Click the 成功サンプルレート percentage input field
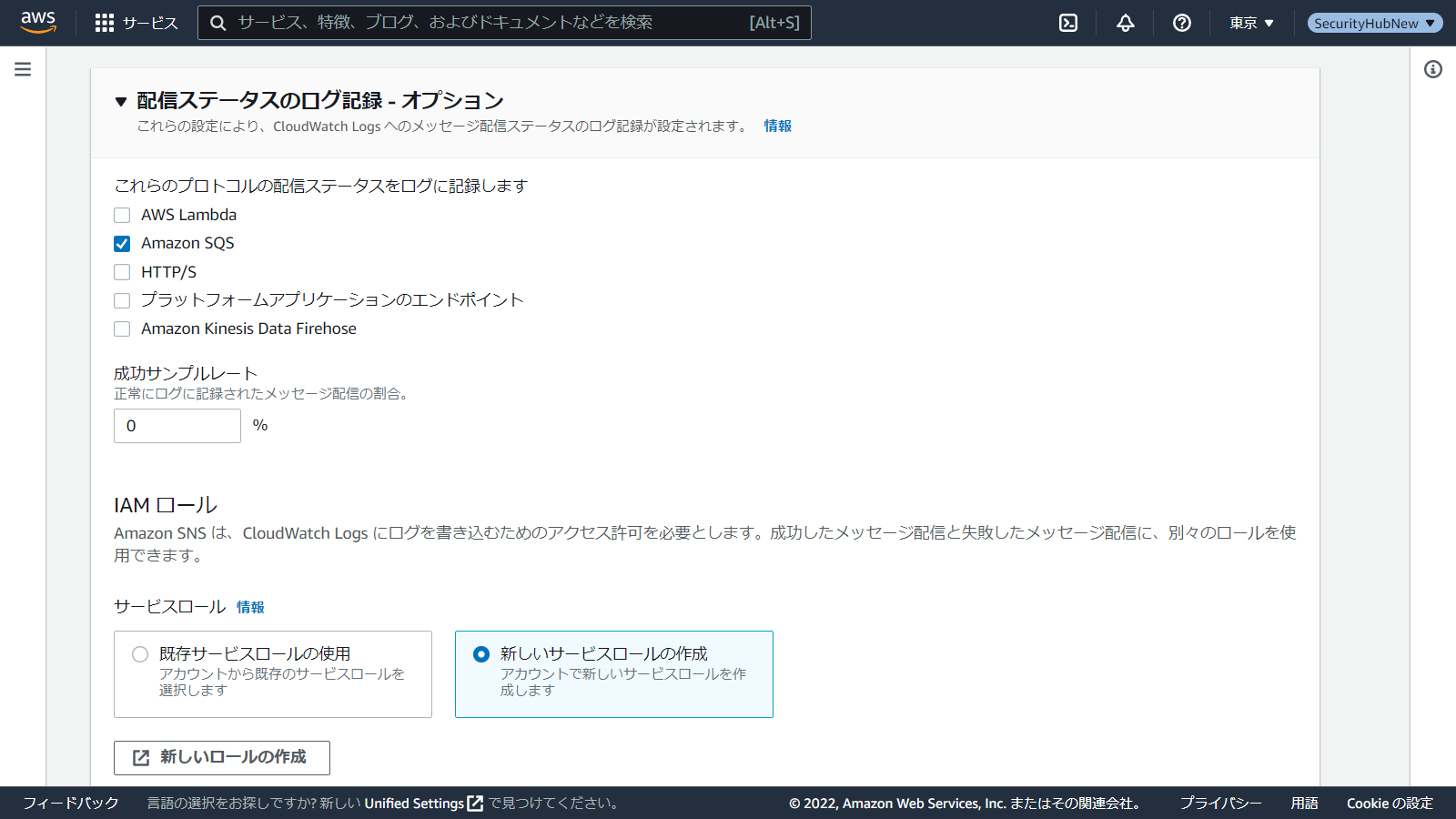1456x819 pixels. tap(177, 426)
